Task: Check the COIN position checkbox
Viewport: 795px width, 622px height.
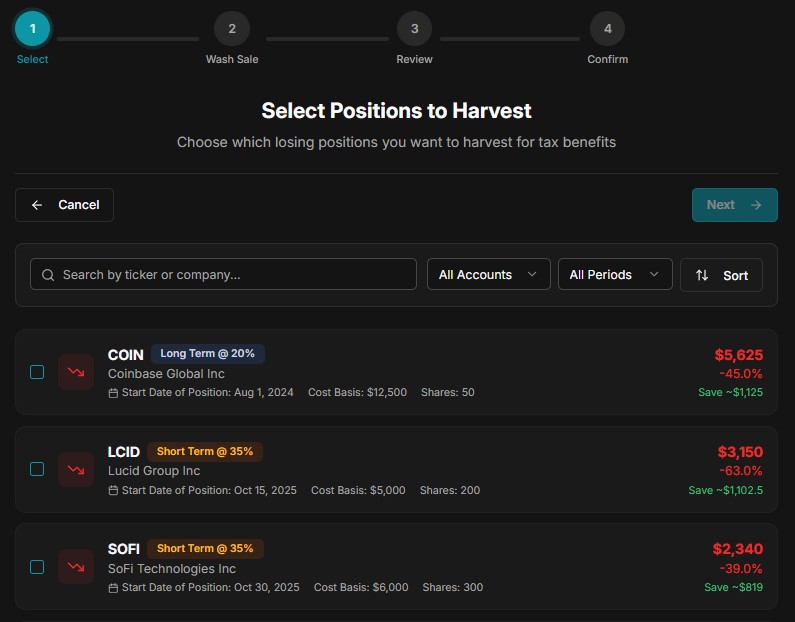Action: pyautogui.click(x=37, y=372)
